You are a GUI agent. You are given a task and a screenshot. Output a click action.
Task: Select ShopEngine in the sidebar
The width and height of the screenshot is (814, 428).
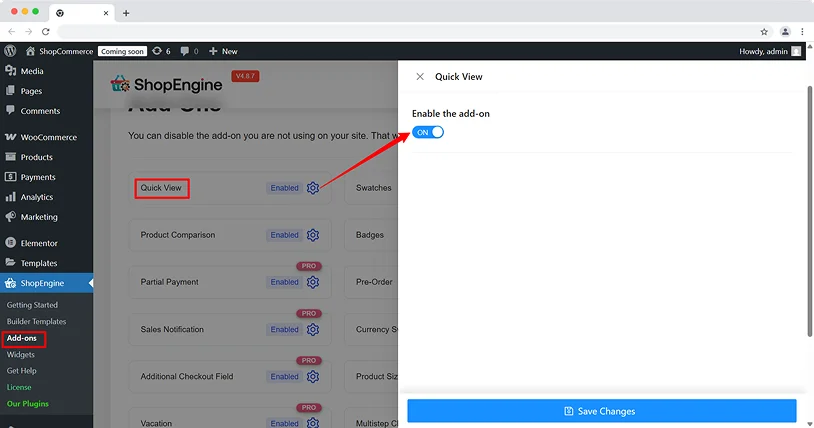47,283
